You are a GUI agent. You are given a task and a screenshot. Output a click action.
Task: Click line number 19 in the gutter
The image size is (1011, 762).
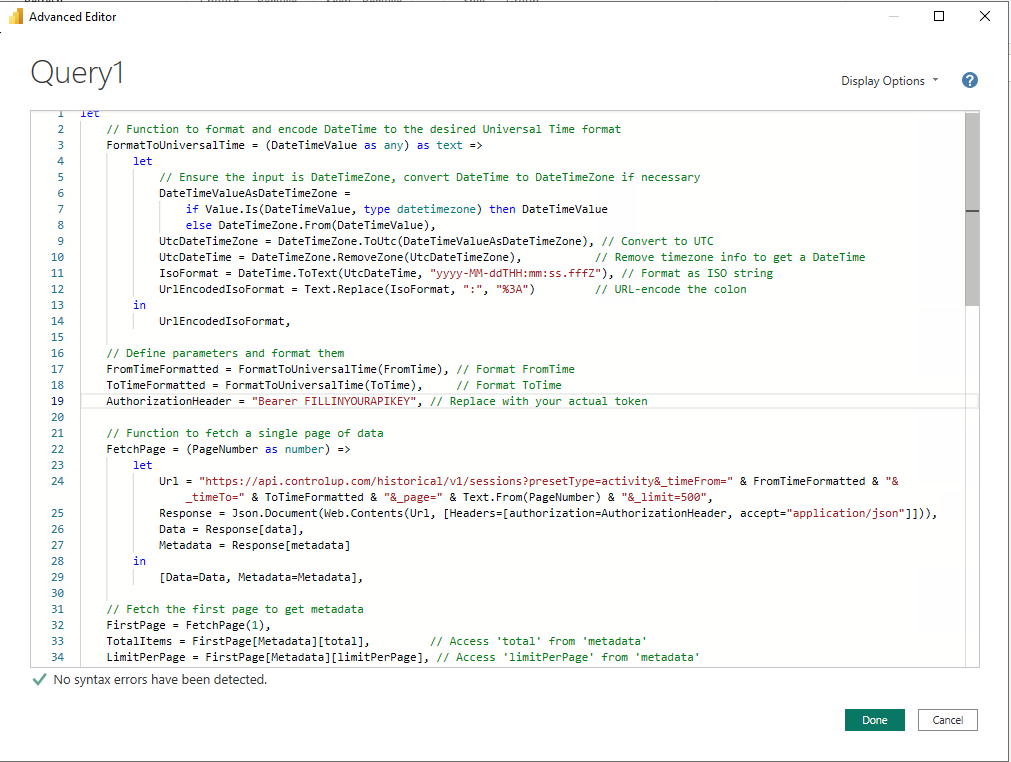(57, 401)
